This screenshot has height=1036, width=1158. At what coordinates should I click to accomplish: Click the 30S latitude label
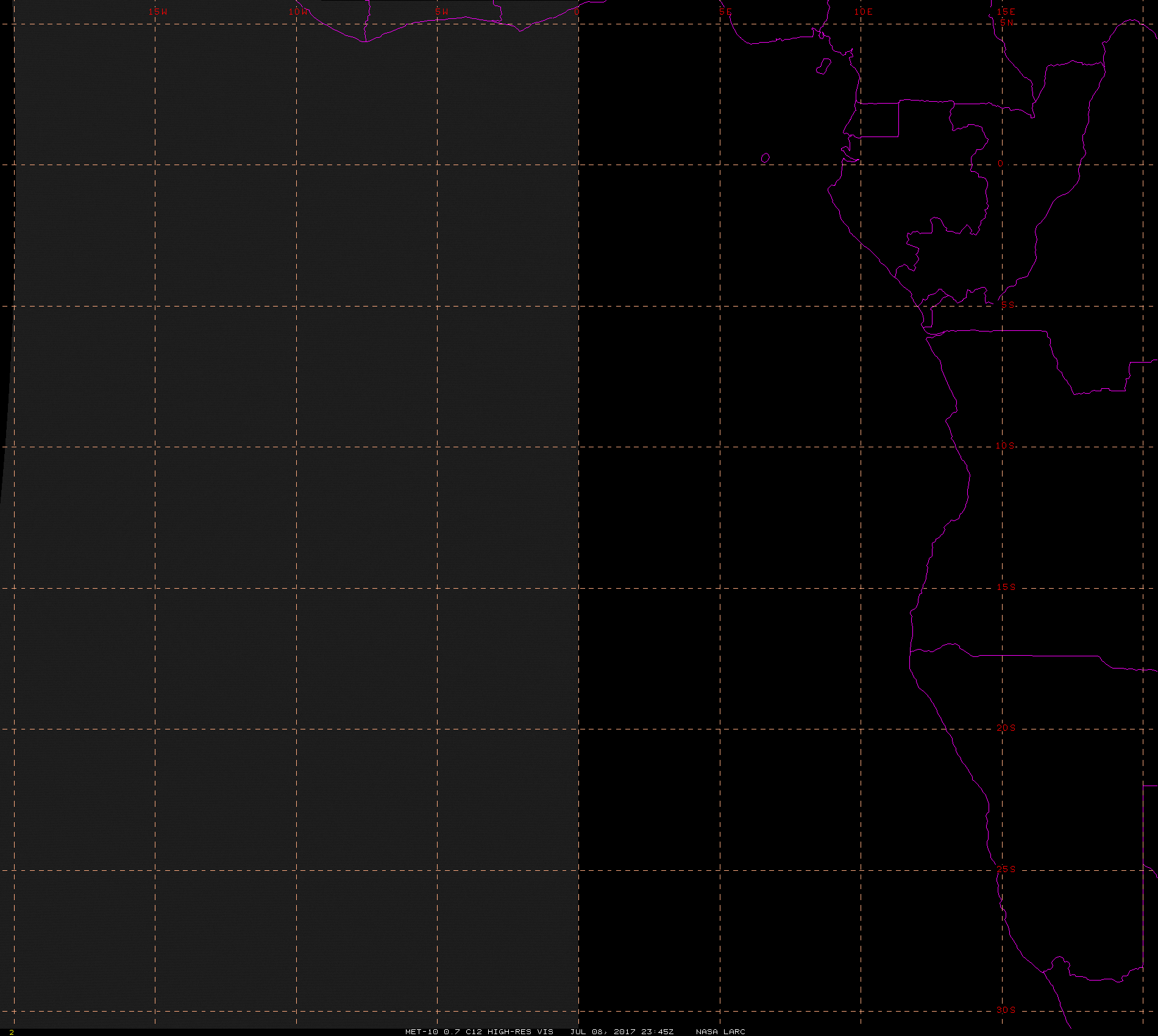(x=1006, y=1010)
